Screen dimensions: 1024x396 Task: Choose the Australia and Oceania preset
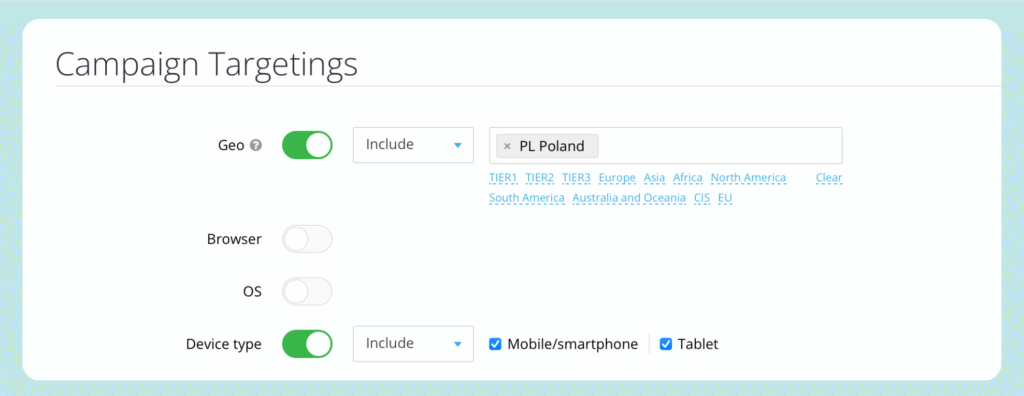tap(629, 198)
